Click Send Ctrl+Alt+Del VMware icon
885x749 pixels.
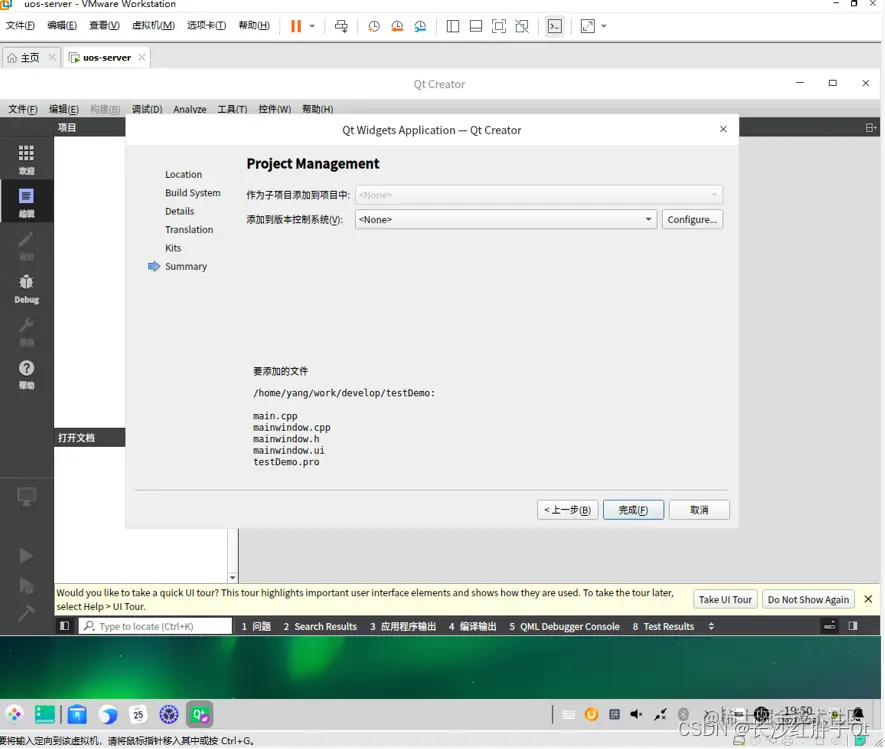[x=341, y=26]
